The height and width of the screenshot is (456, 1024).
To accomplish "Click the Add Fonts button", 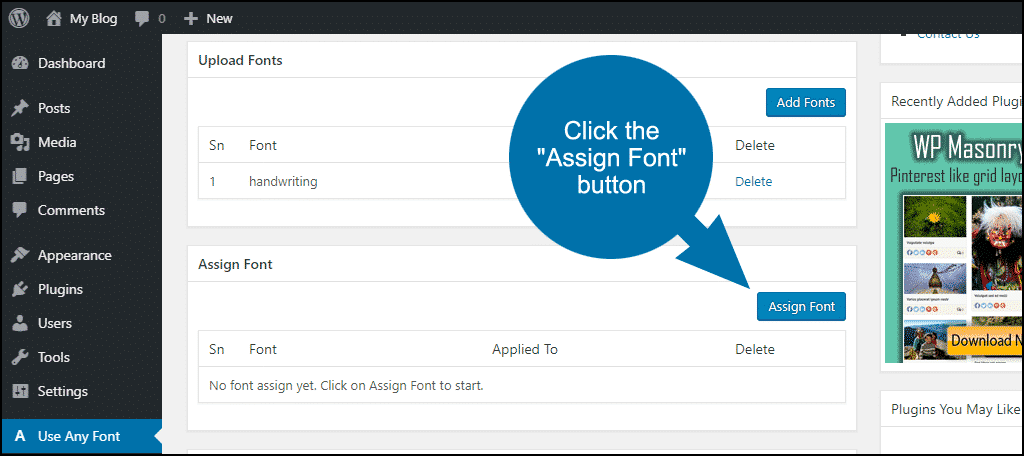I will pyautogui.click(x=805, y=103).
